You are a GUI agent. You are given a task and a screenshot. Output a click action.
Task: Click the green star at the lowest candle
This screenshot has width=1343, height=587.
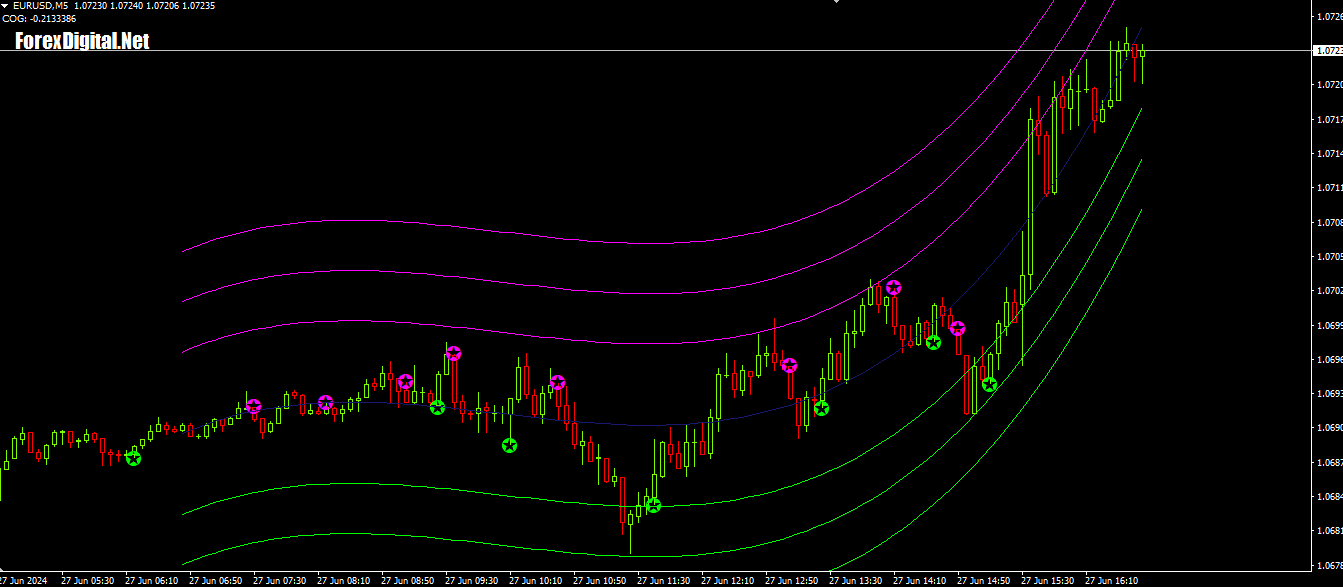653,505
